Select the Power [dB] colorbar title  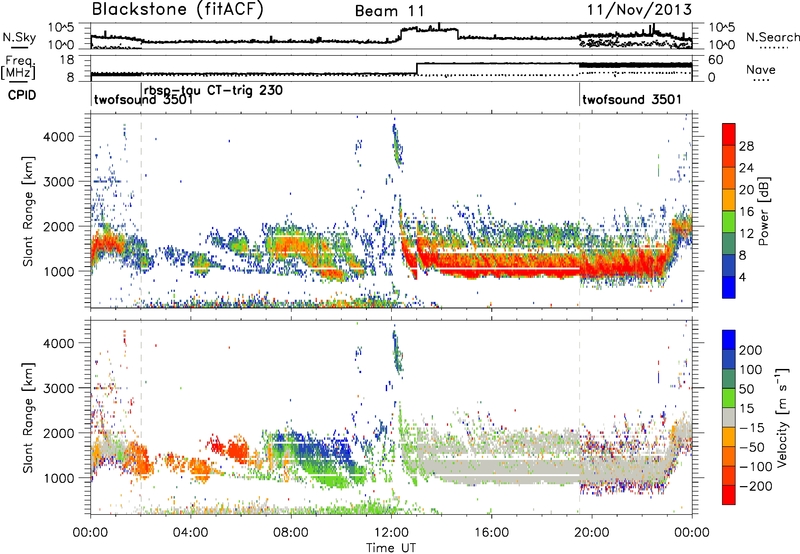click(x=763, y=211)
